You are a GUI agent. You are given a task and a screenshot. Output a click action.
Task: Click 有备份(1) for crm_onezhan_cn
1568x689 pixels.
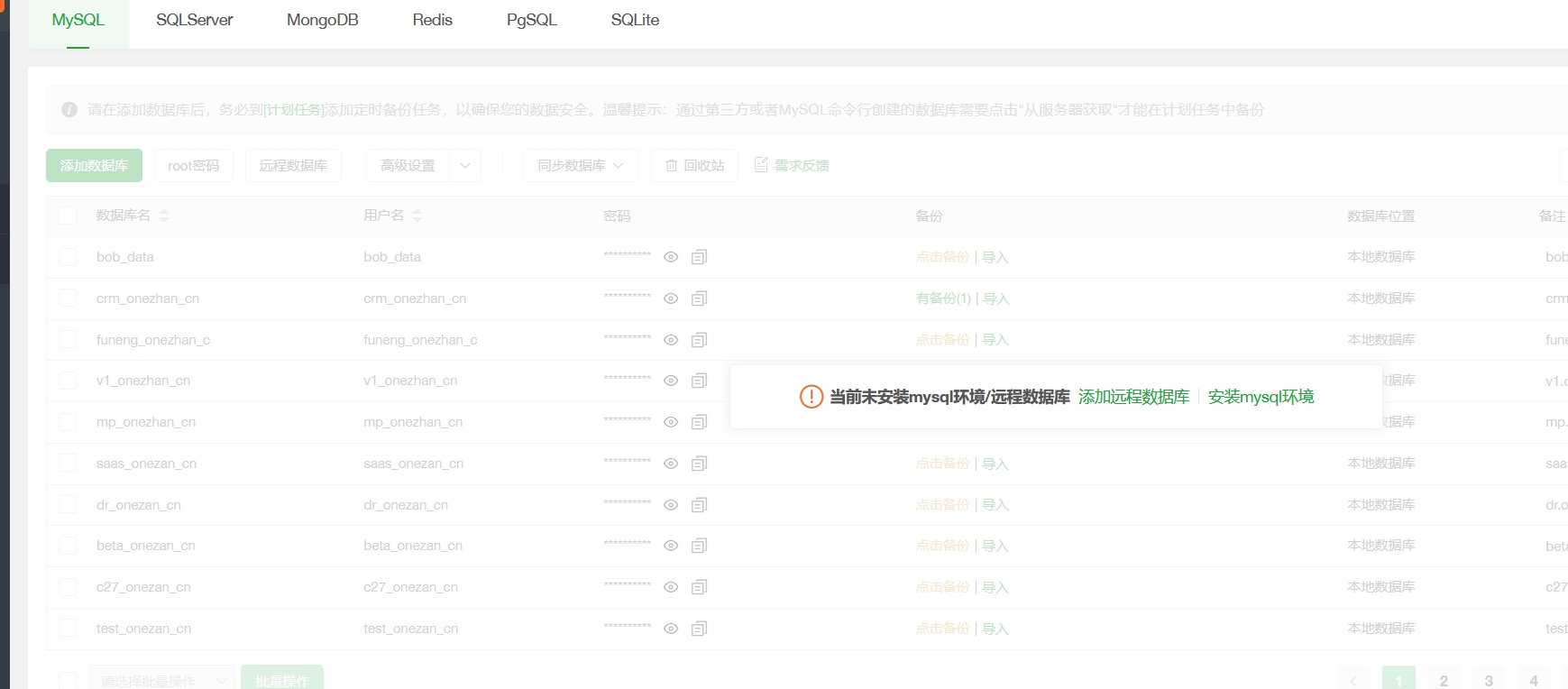click(x=943, y=299)
